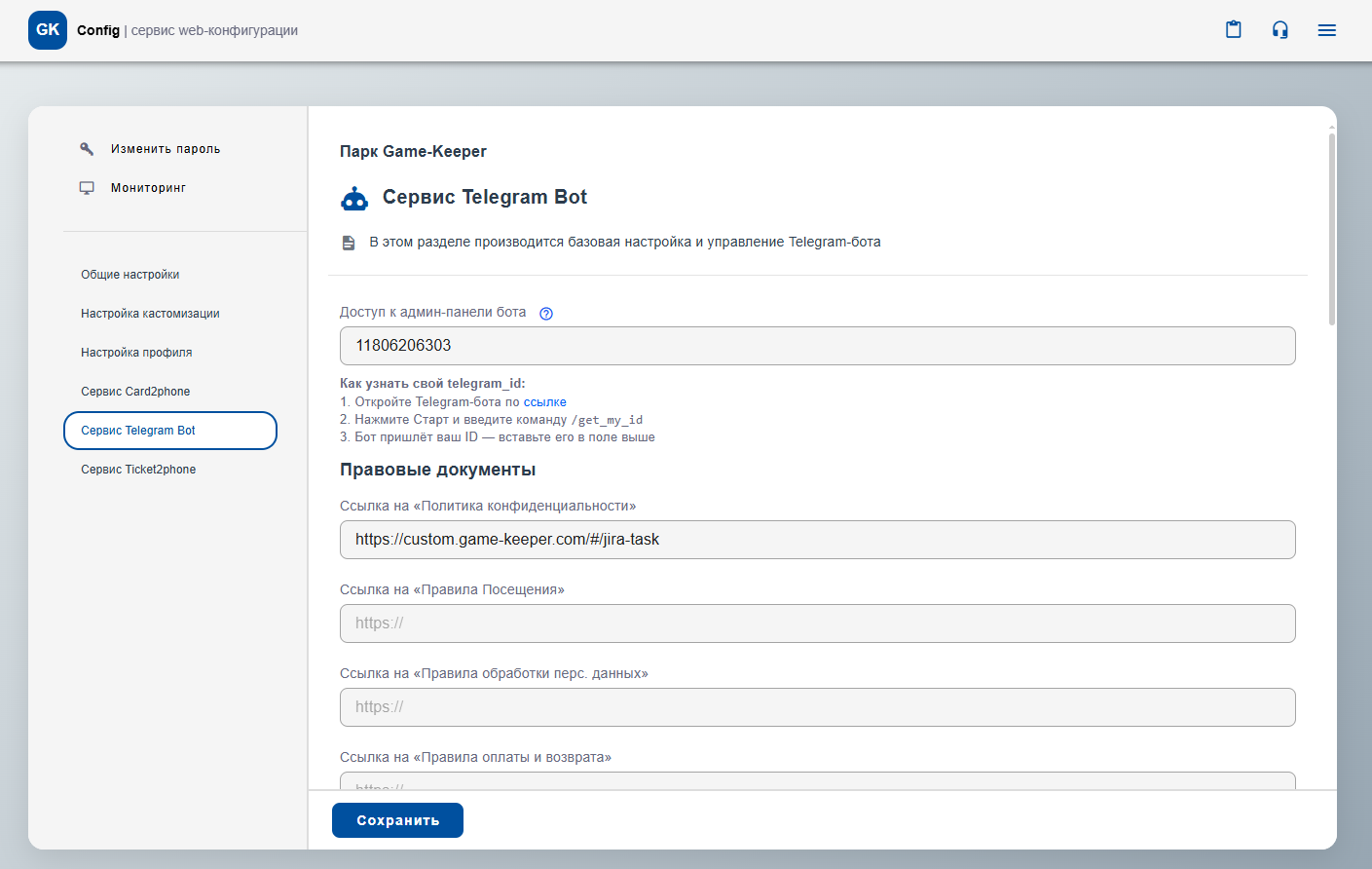Click the GK logo icon
The width and height of the screenshot is (1372, 869).
point(48,30)
